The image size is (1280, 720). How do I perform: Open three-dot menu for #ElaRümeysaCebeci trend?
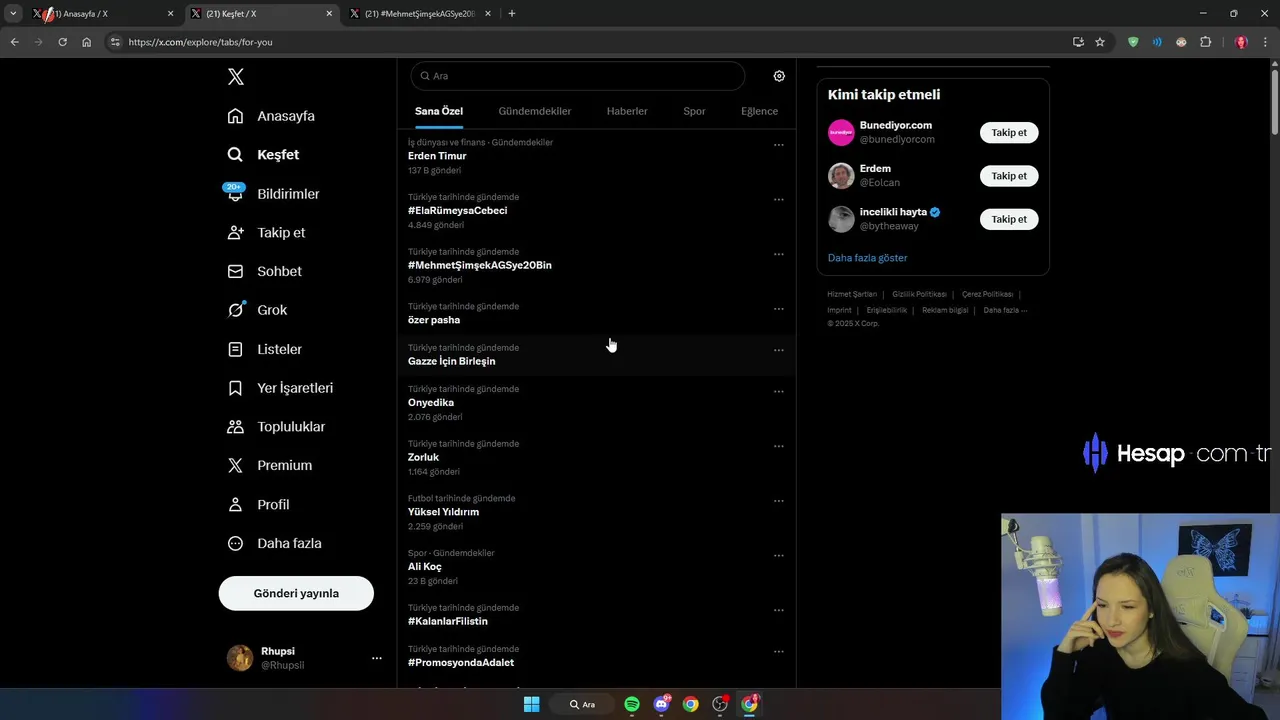click(x=778, y=200)
